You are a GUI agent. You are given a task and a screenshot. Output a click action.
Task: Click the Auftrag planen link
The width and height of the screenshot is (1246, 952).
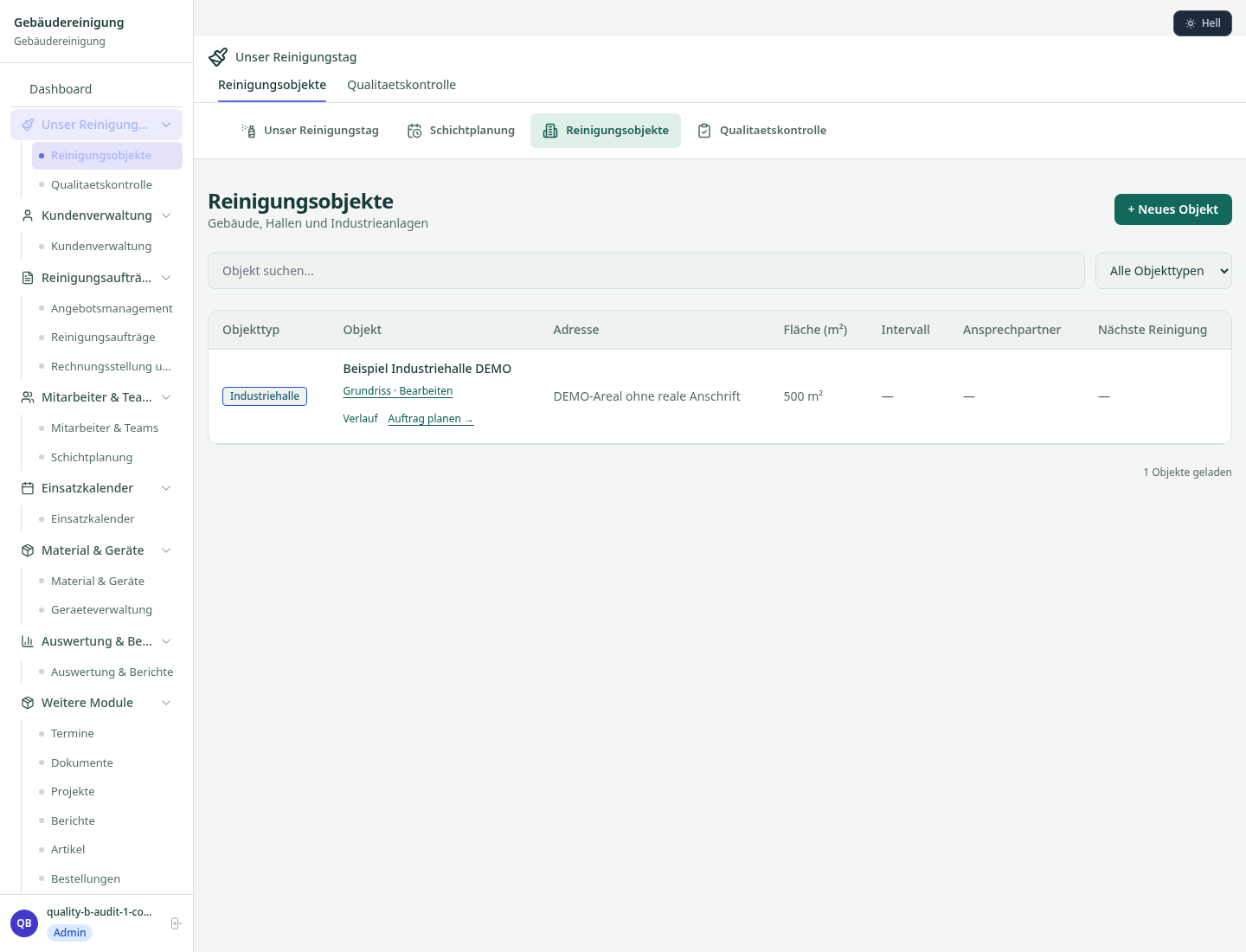431,419
